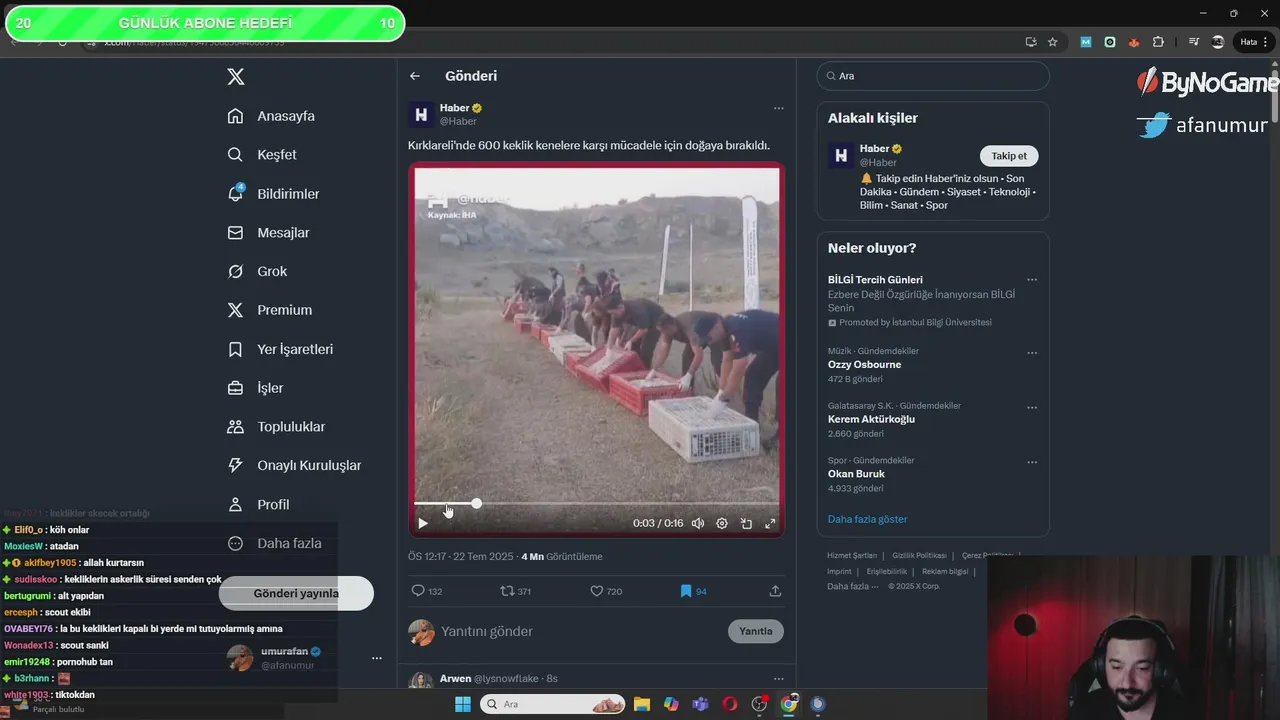Open Yer İşaretleri bookmarks
This screenshot has height=720, width=1280.
[x=280, y=349]
